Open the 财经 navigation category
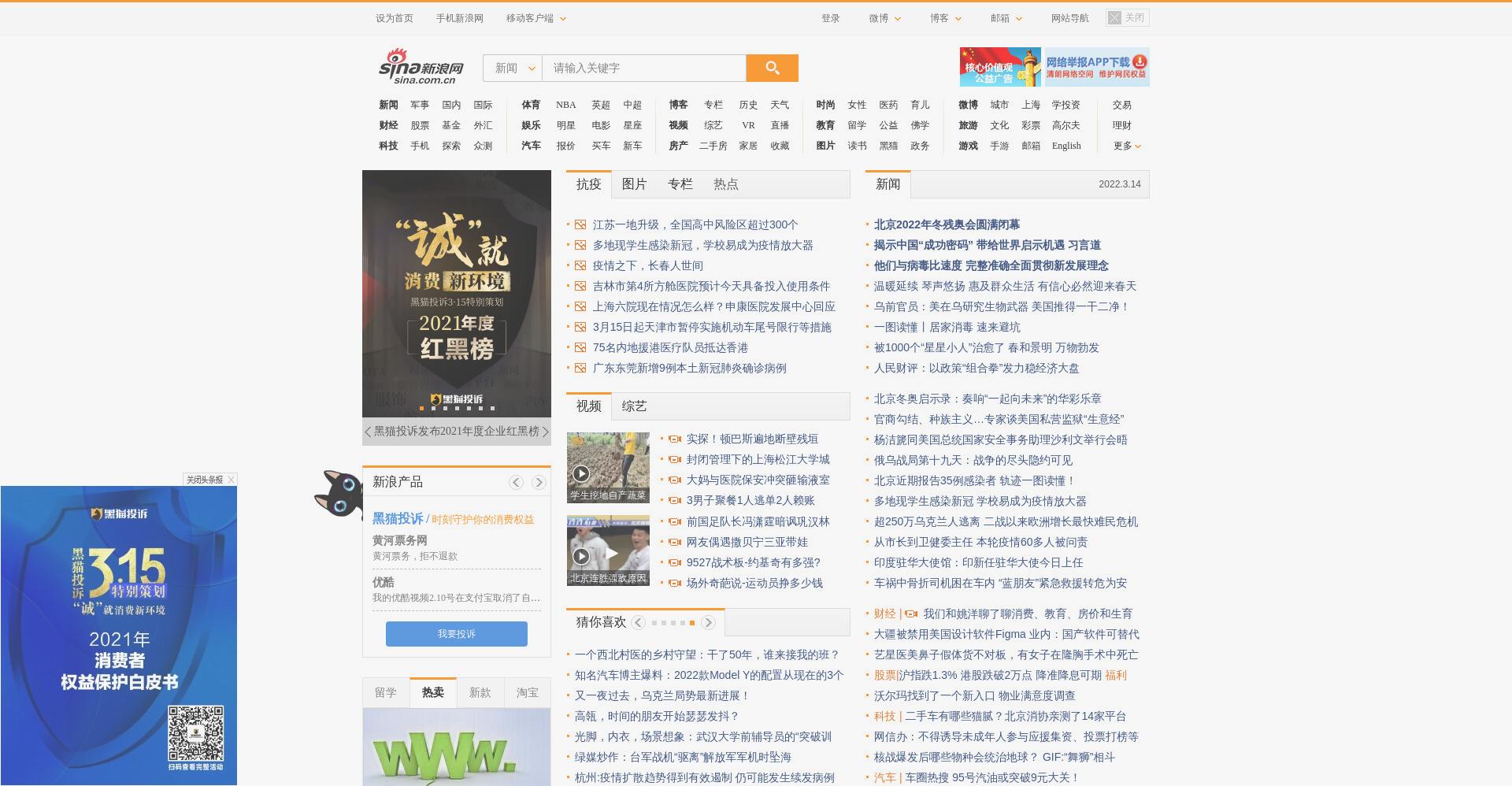Image resolution: width=1512 pixels, height=786 pixels. (x=388, y=125)
